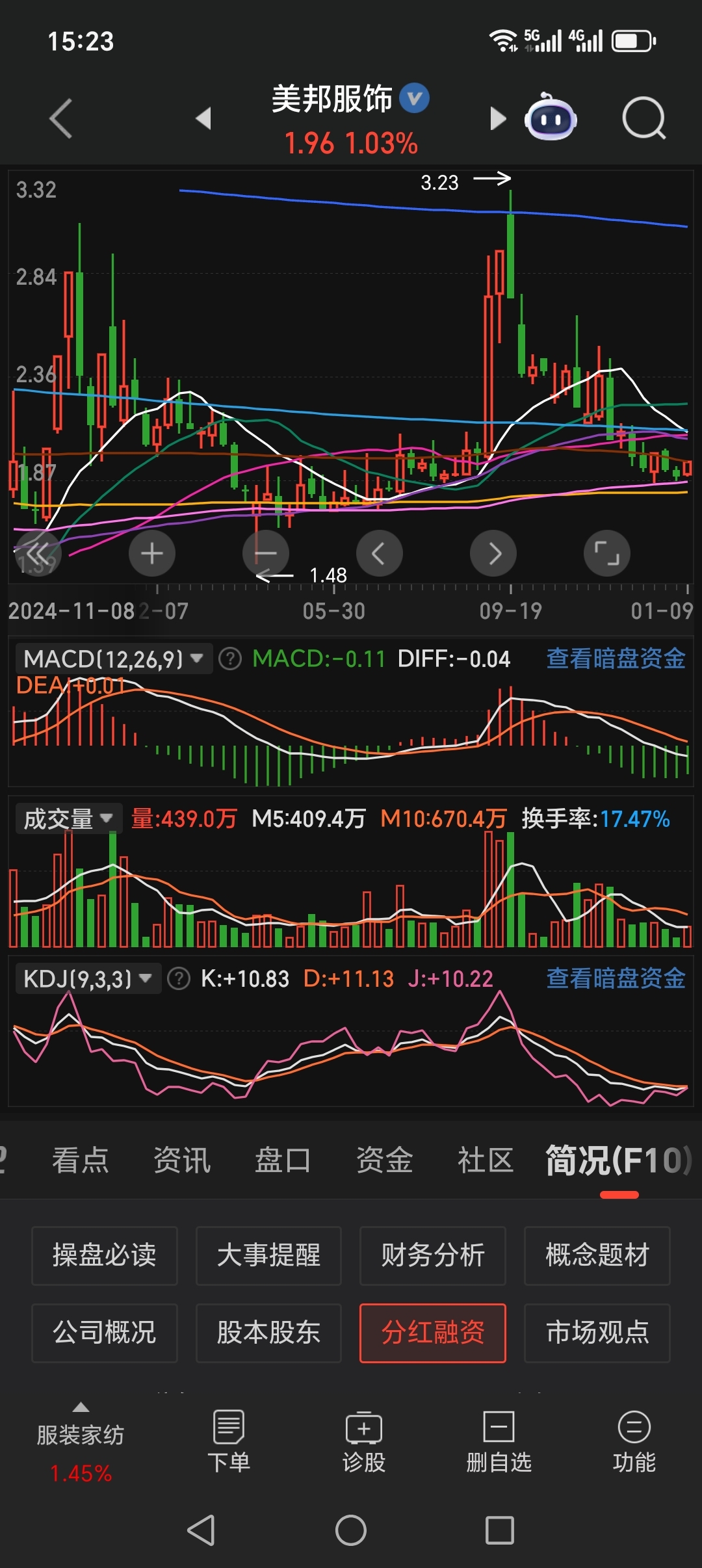
Task: Expand chart to fullscreen
Action: click(x=607, y=553)
